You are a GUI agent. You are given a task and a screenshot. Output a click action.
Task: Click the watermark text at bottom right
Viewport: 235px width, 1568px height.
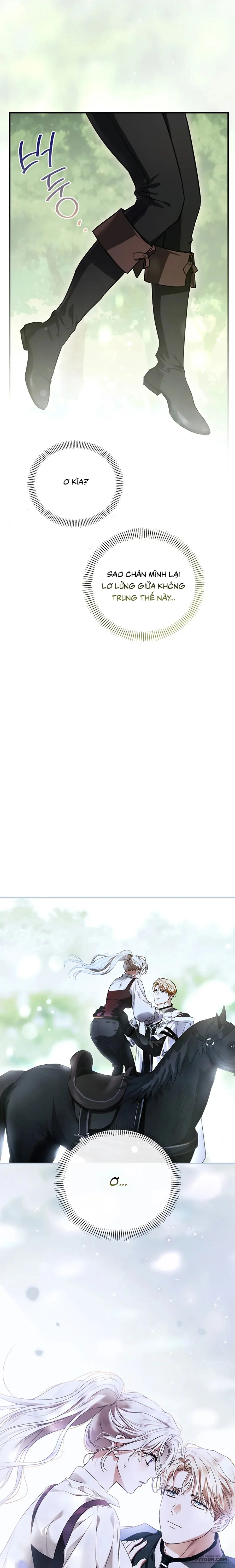point(209,1563)
